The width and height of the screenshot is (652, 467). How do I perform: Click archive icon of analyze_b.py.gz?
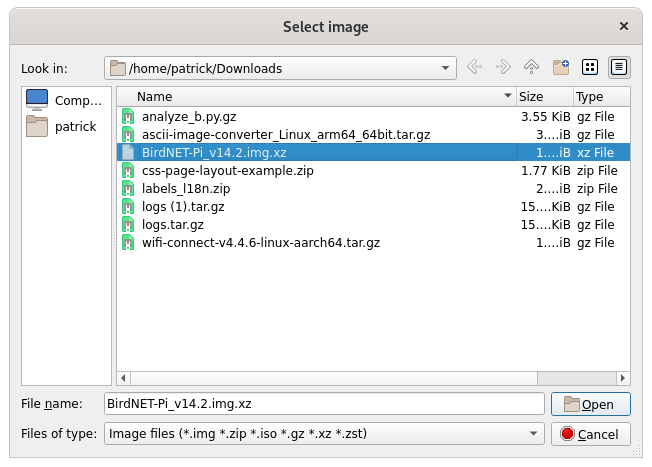click(128, 116)
